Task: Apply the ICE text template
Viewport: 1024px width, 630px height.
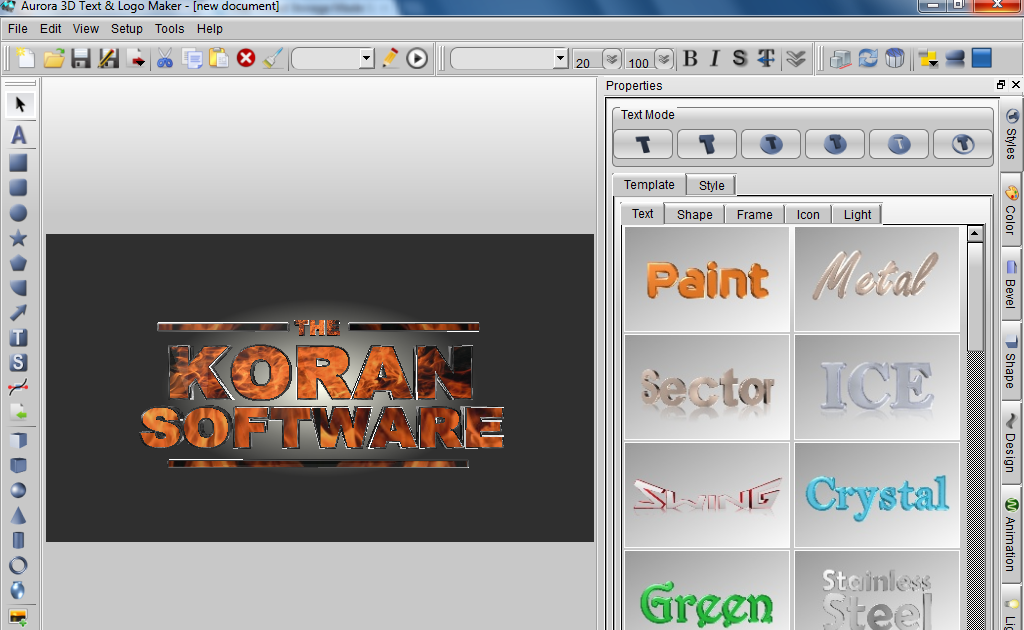Action: (876, 387)
